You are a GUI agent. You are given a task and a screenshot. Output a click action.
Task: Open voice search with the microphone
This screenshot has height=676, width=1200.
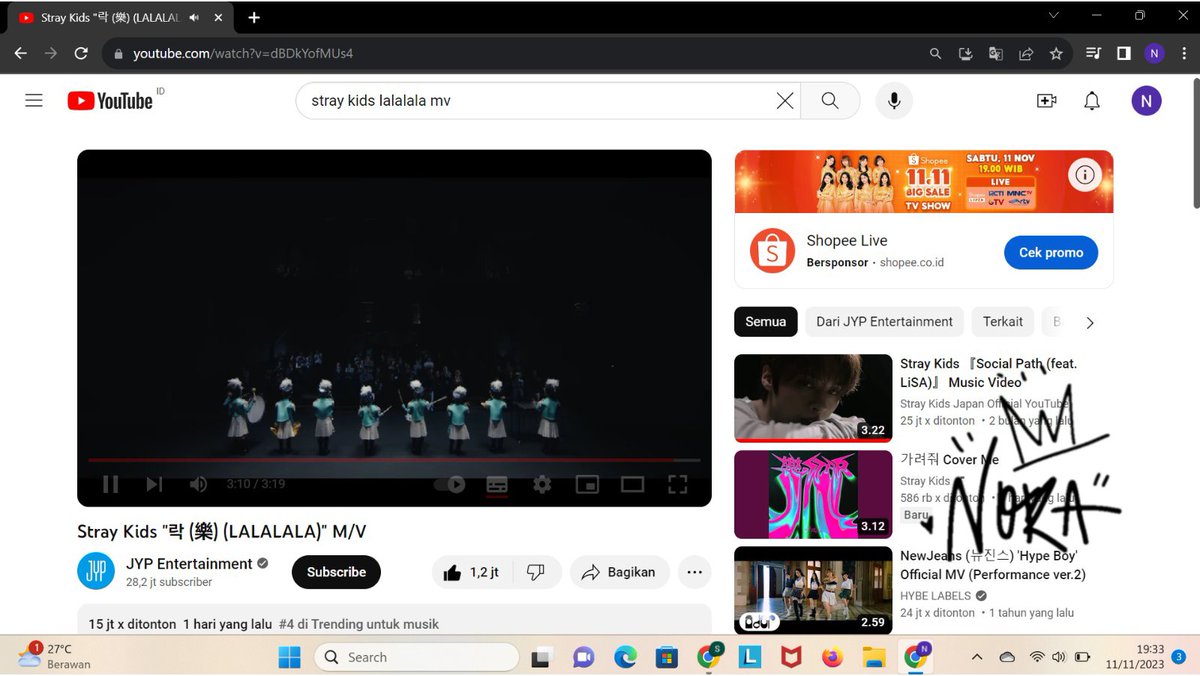893,100
